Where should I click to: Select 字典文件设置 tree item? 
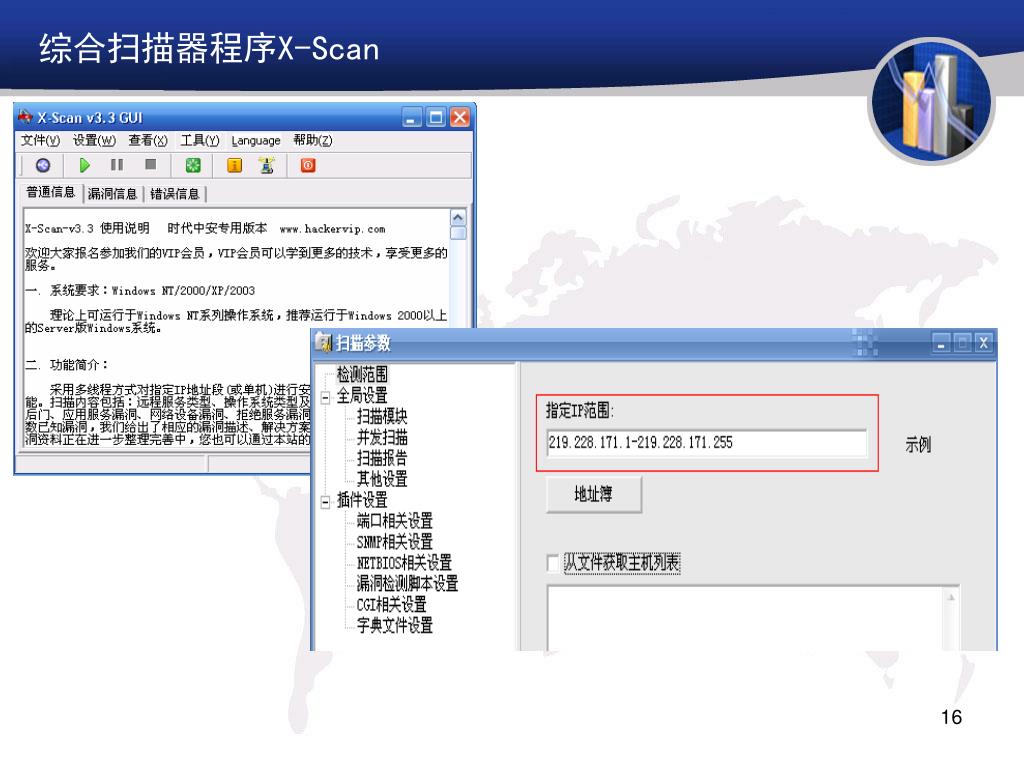(x=394, y=625)
